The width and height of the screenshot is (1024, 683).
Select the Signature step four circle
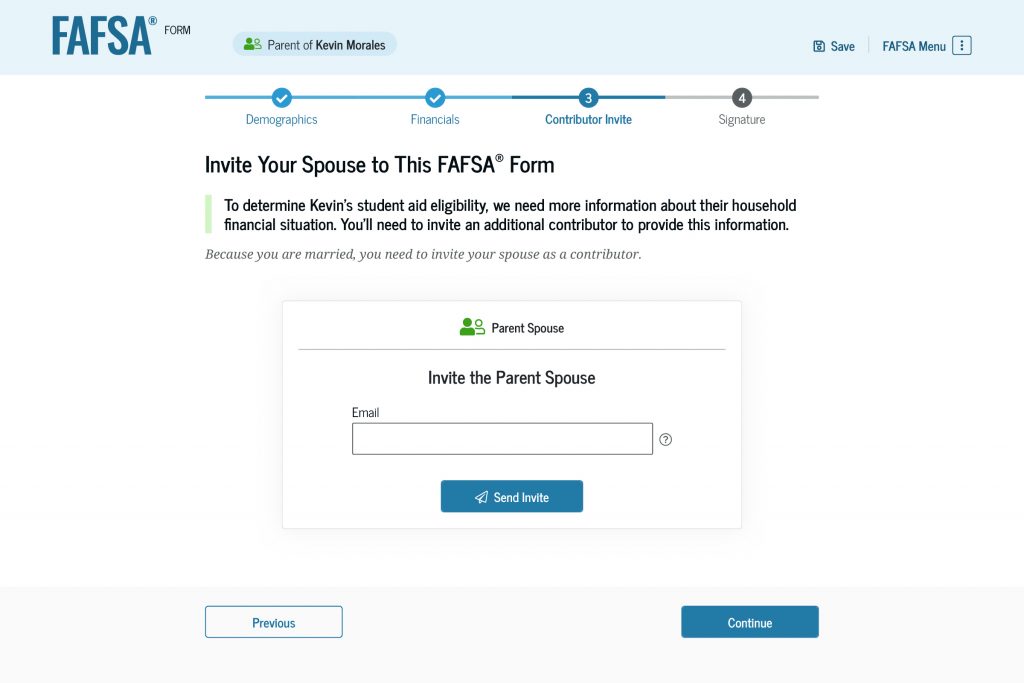pos(741,99)
